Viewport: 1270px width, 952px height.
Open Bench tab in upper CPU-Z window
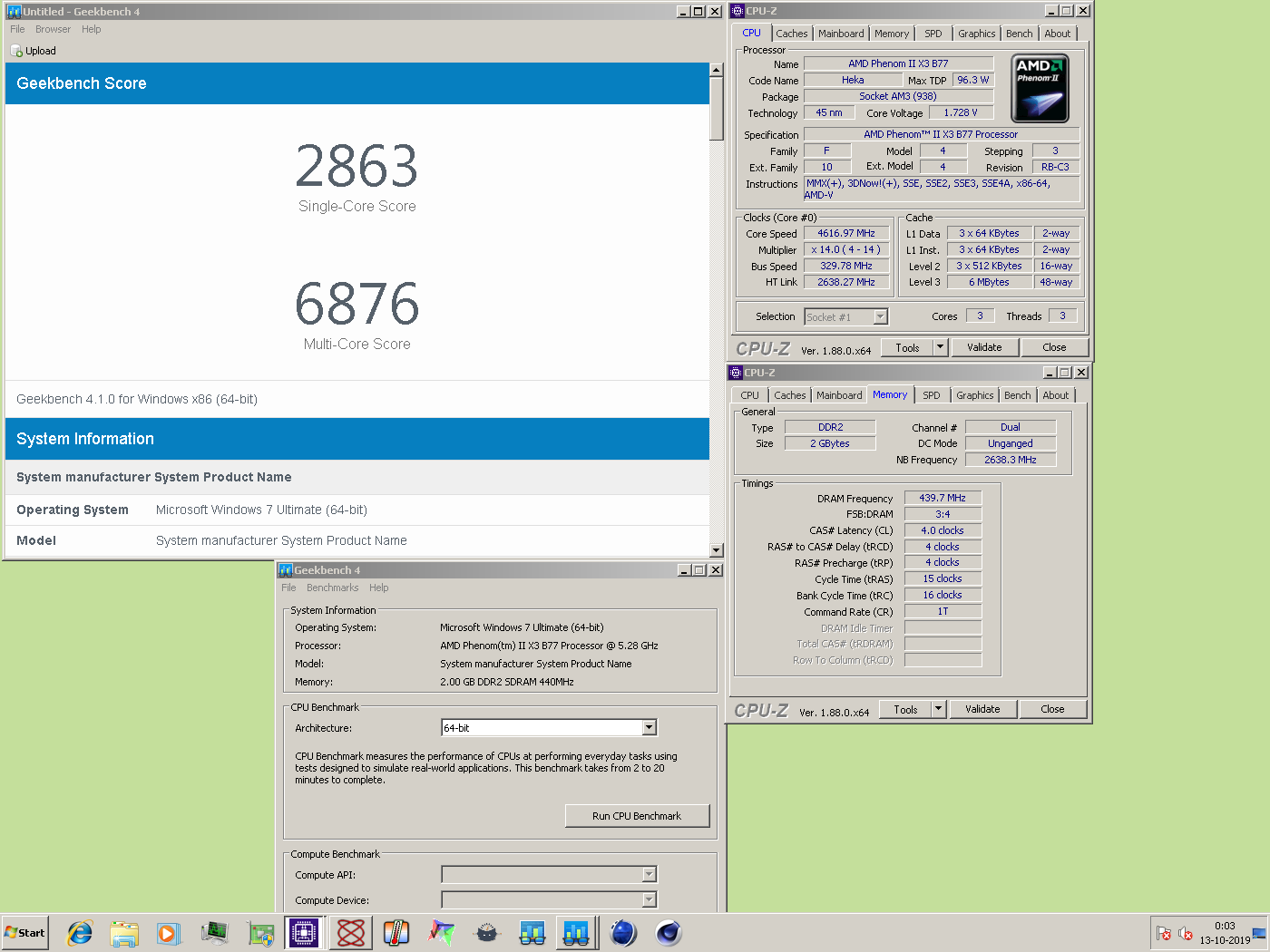[1020, 34]
